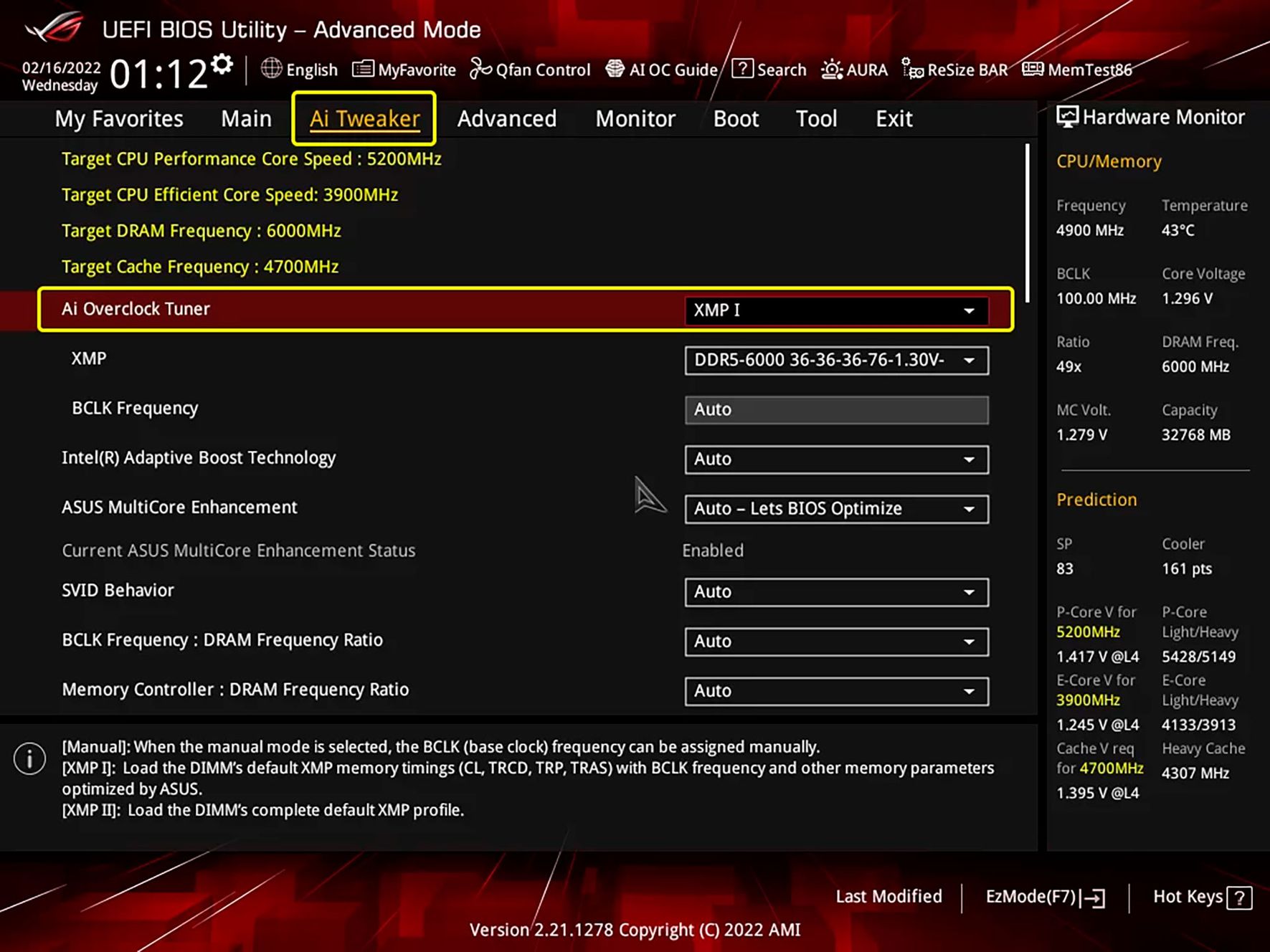Select Intel(R) Adaptive Boost Technology label
Viewport: 1270px width, 952px height.
click(199, 457)
